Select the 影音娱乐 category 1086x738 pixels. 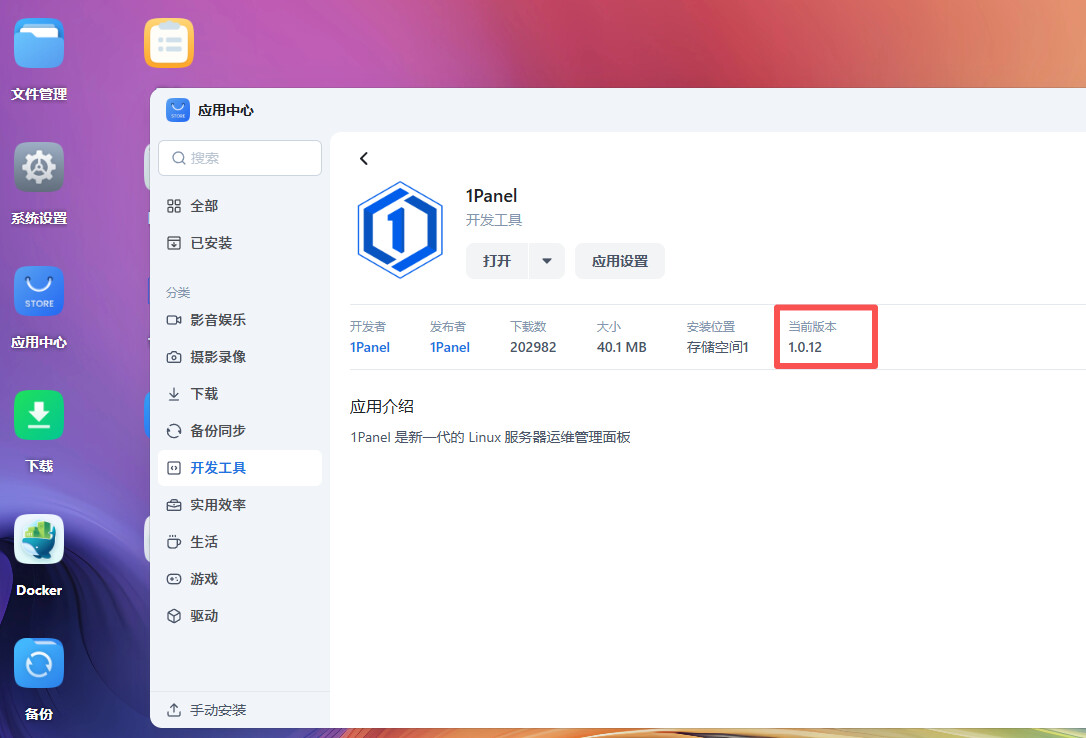click(x=218, y=320)
